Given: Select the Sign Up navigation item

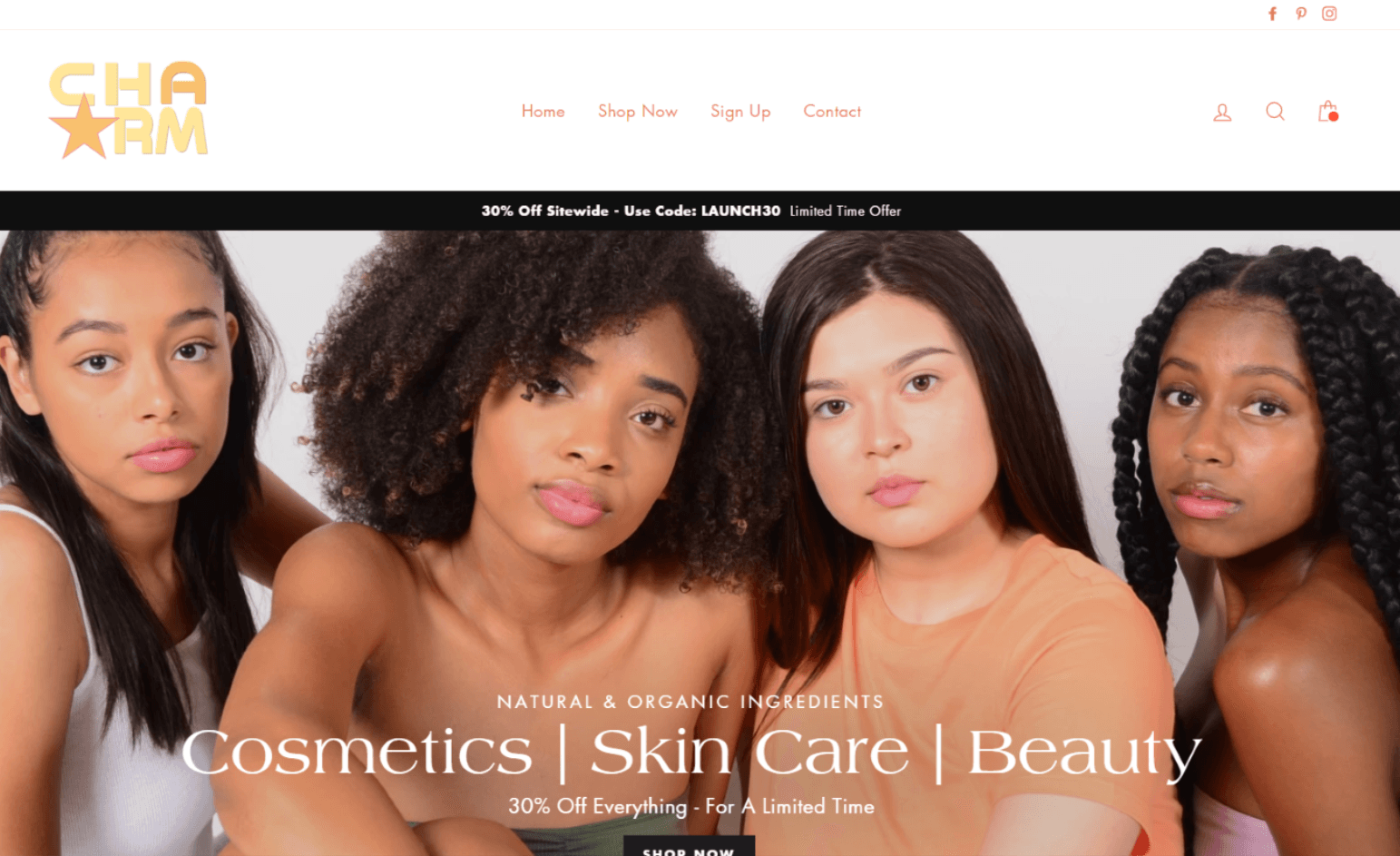Looking at the screenshot, I should (740, 112).
